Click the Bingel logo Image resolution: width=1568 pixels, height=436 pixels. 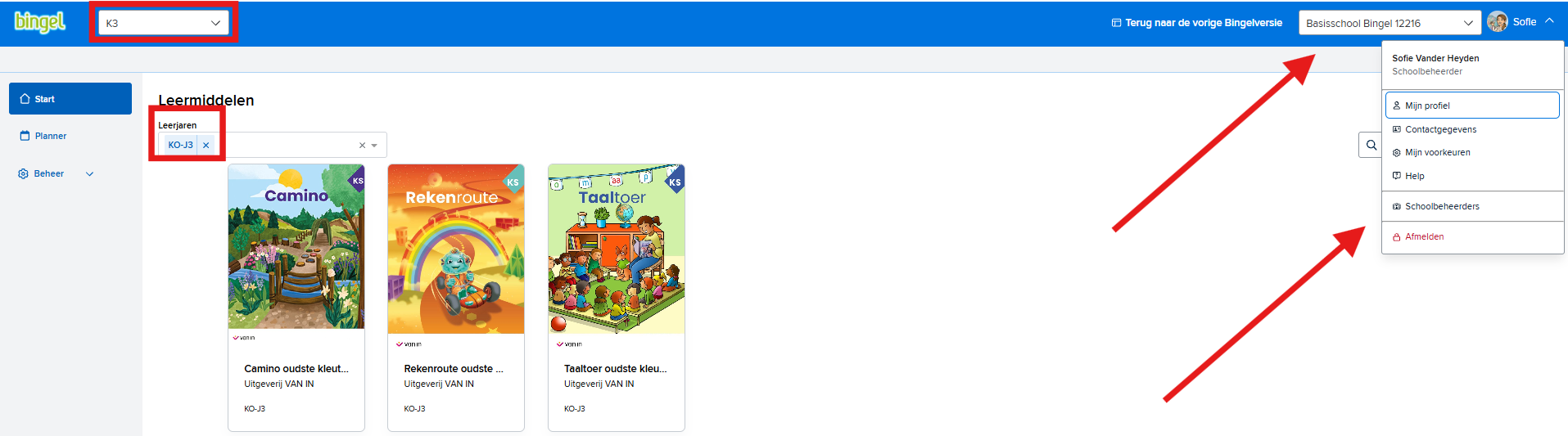pos(39,23)
